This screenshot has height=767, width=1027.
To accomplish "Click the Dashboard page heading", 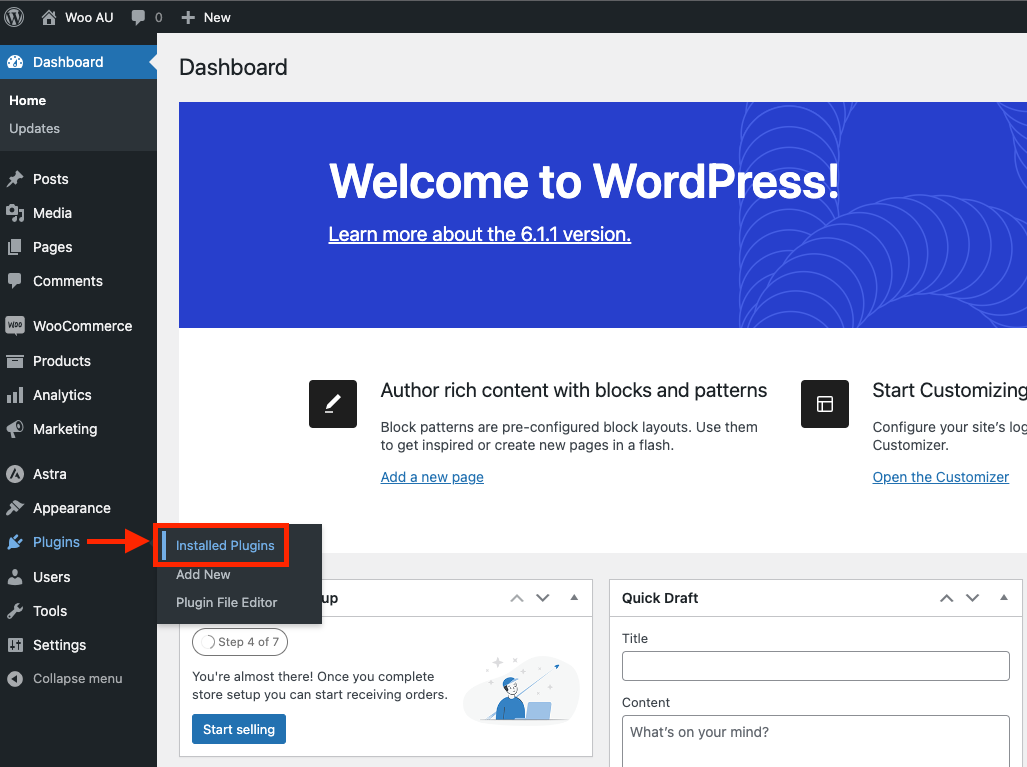I will (x=233, y=67).
